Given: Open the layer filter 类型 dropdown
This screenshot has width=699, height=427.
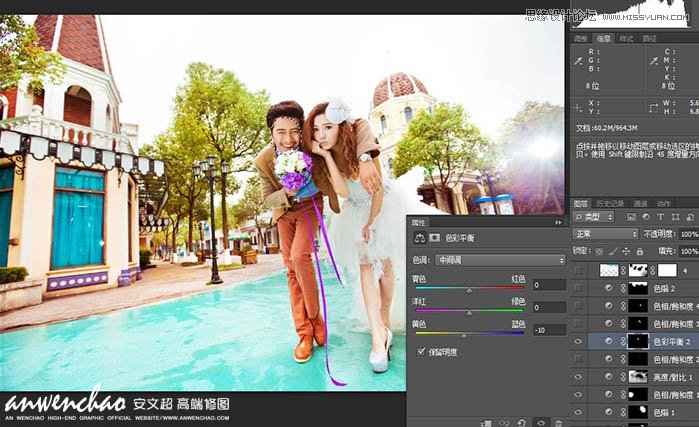Looking at the screenshot, I should point(598,217).
